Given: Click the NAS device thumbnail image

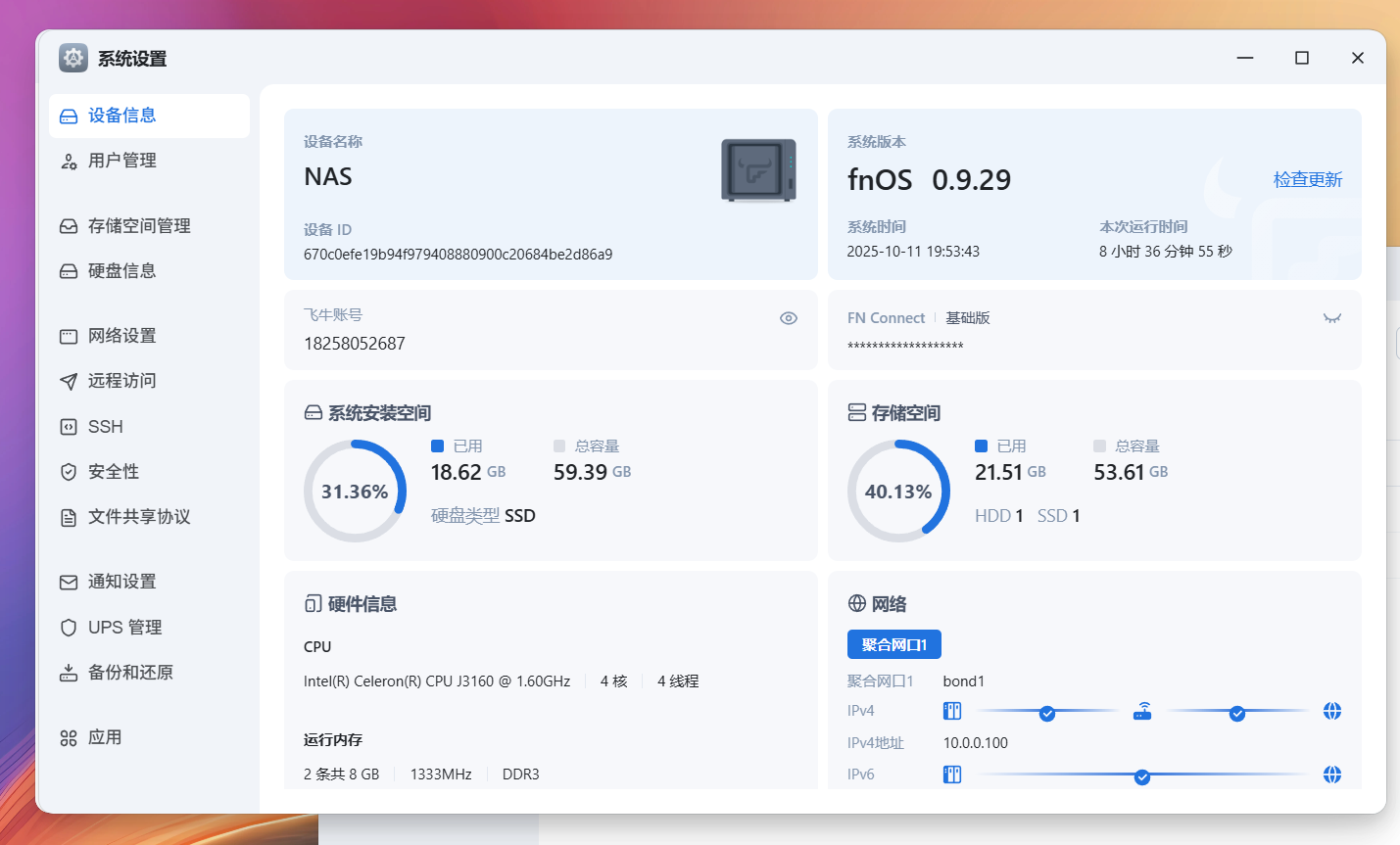Looking at the screenshot, I should pos(758,170).
